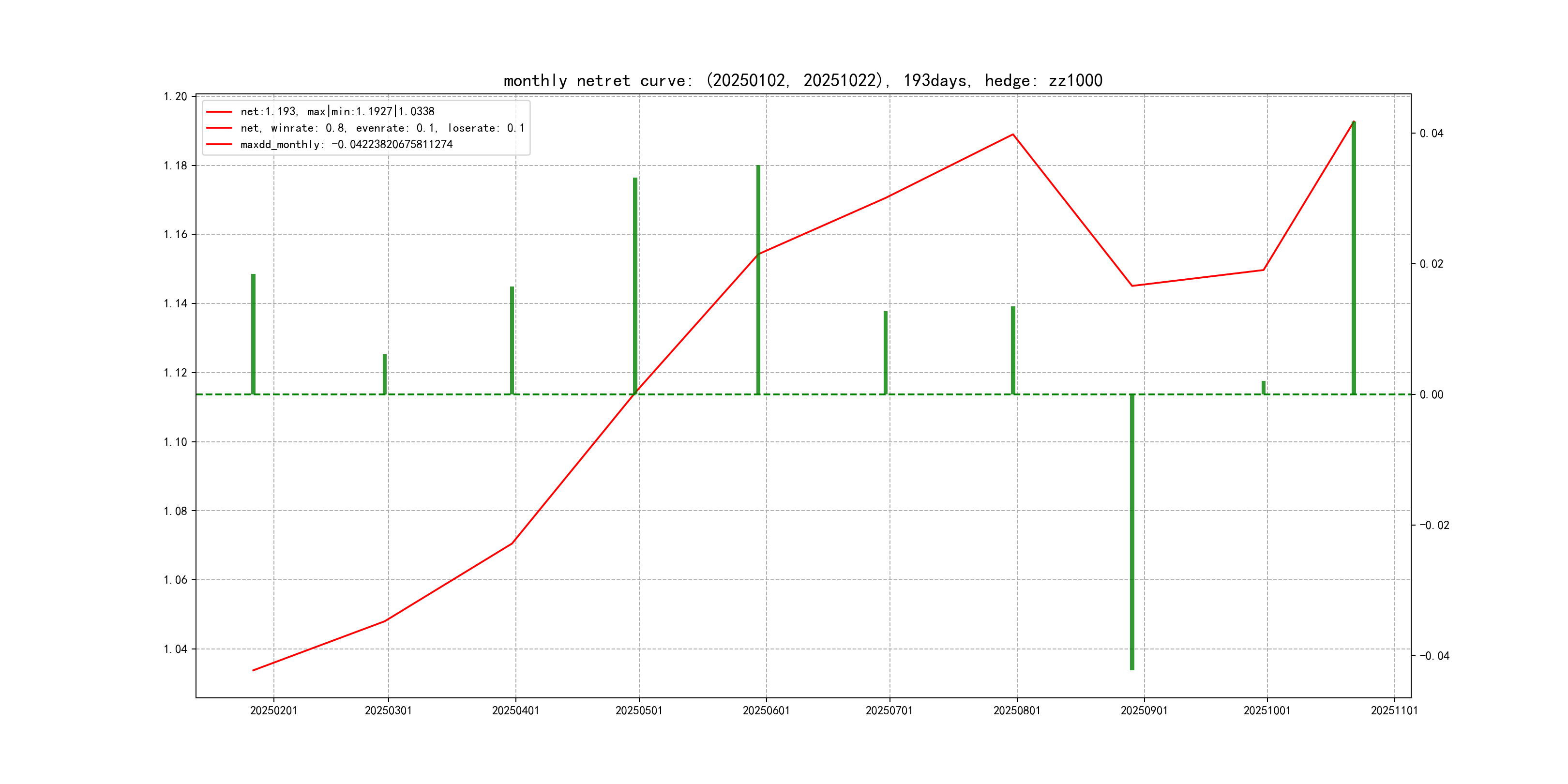Click the 20251101 x-axis label
This screenshot has width=1568, height=784.
click(1394, 710)
